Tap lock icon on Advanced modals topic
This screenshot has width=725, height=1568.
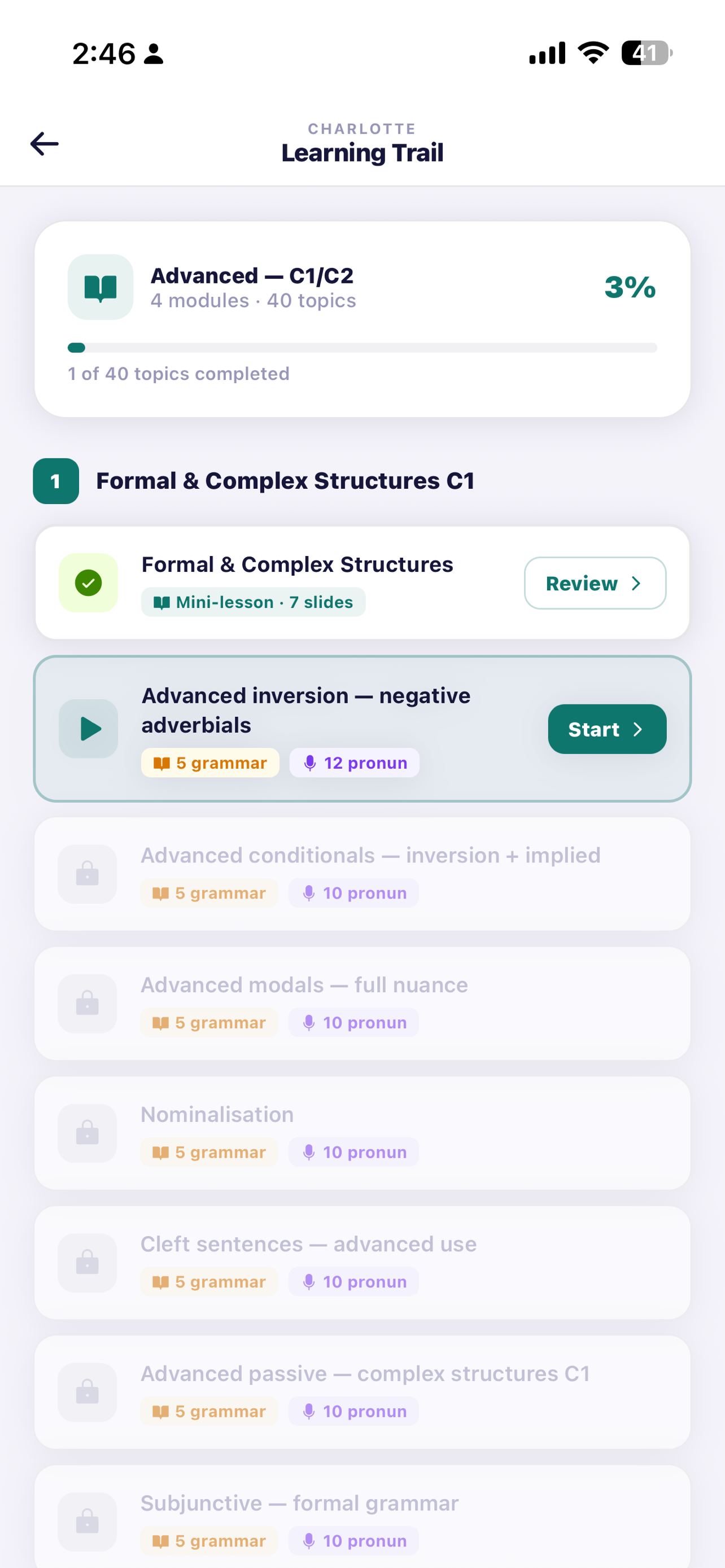coord(87,1004)
